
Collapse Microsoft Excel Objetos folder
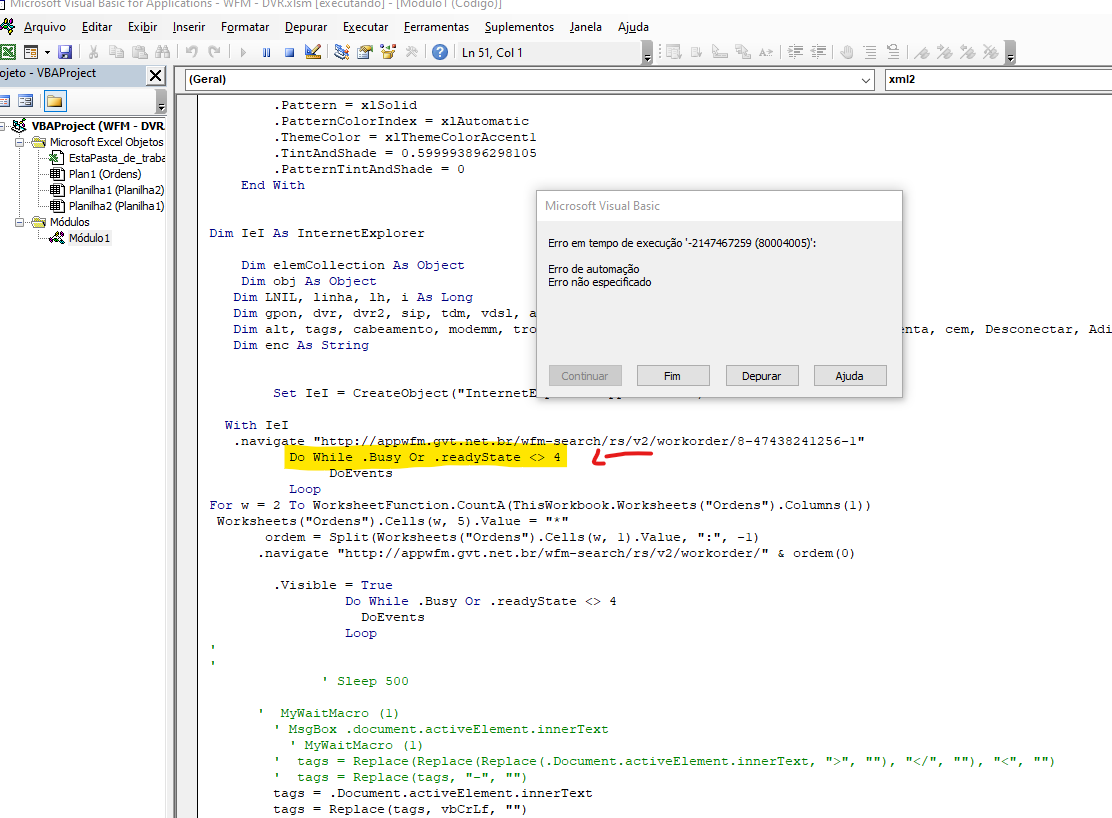pos(20,142)
